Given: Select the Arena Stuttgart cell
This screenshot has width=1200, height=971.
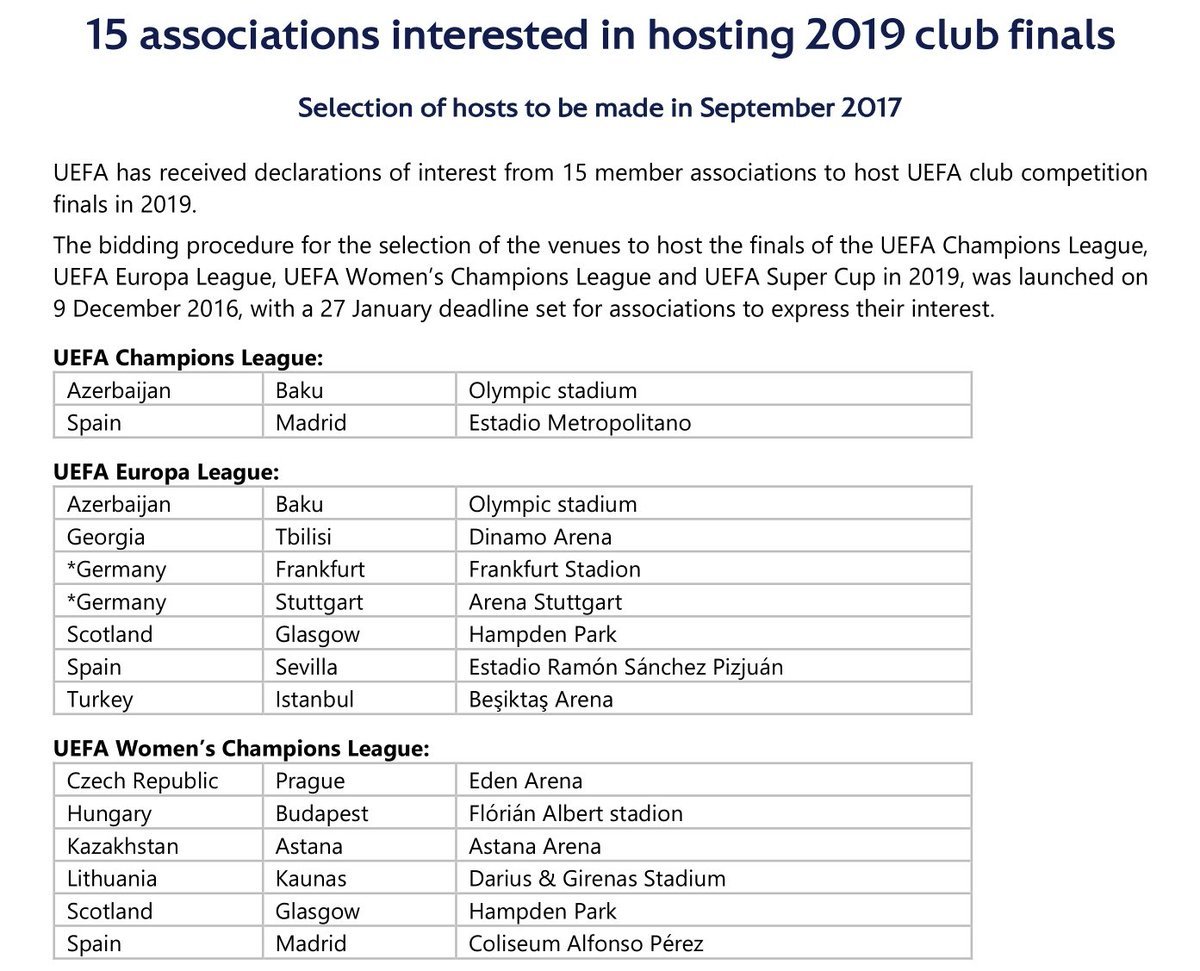Looking at the screenshot, I should 714,601.
